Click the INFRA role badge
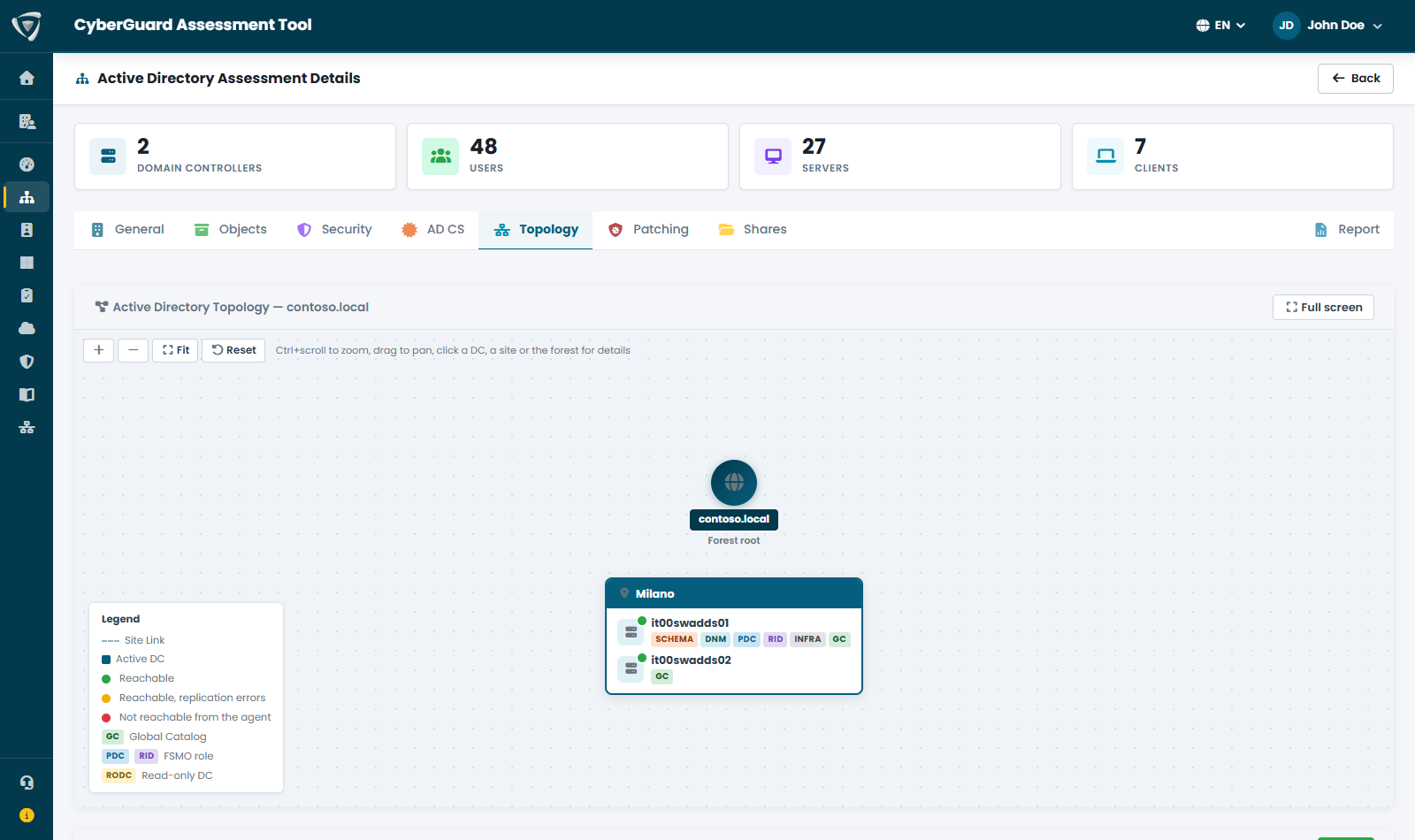Screen dimensions: 1415x840 [x=807, y=639]
